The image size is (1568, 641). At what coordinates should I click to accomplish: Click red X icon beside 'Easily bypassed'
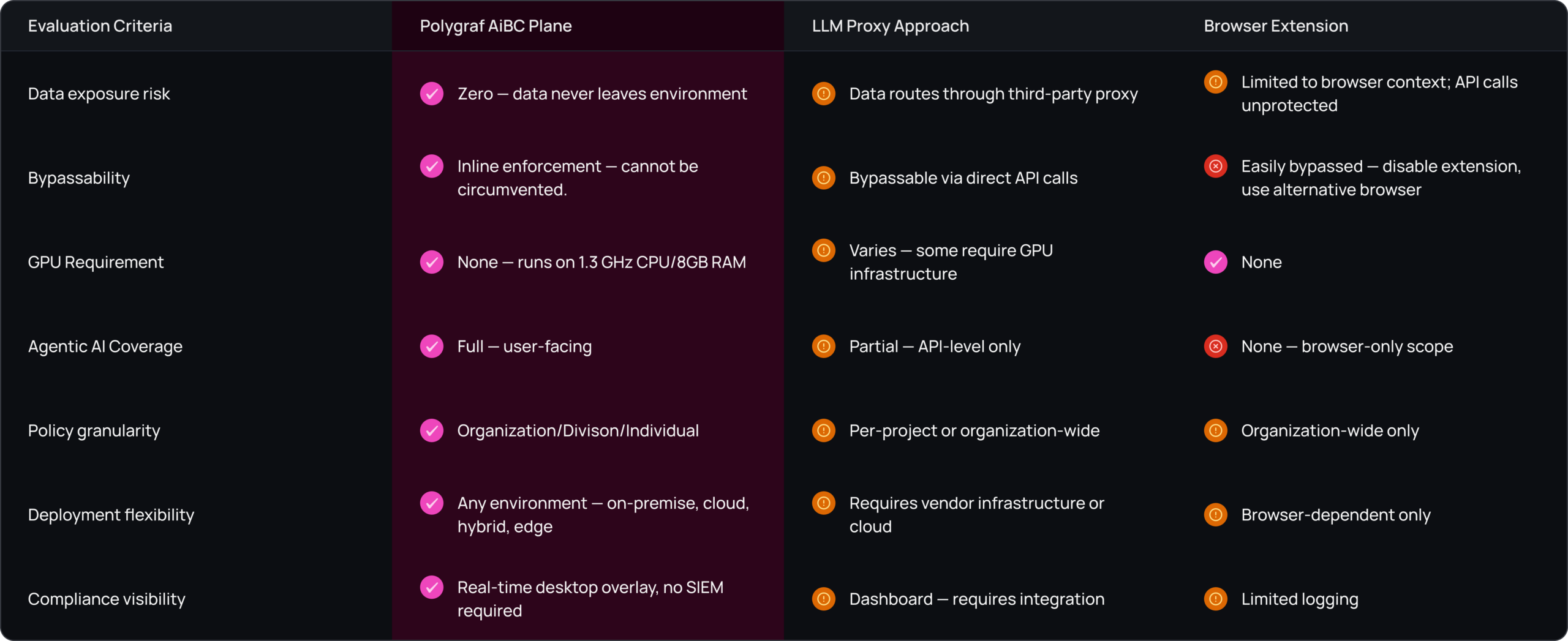[x=1216, y=166]
